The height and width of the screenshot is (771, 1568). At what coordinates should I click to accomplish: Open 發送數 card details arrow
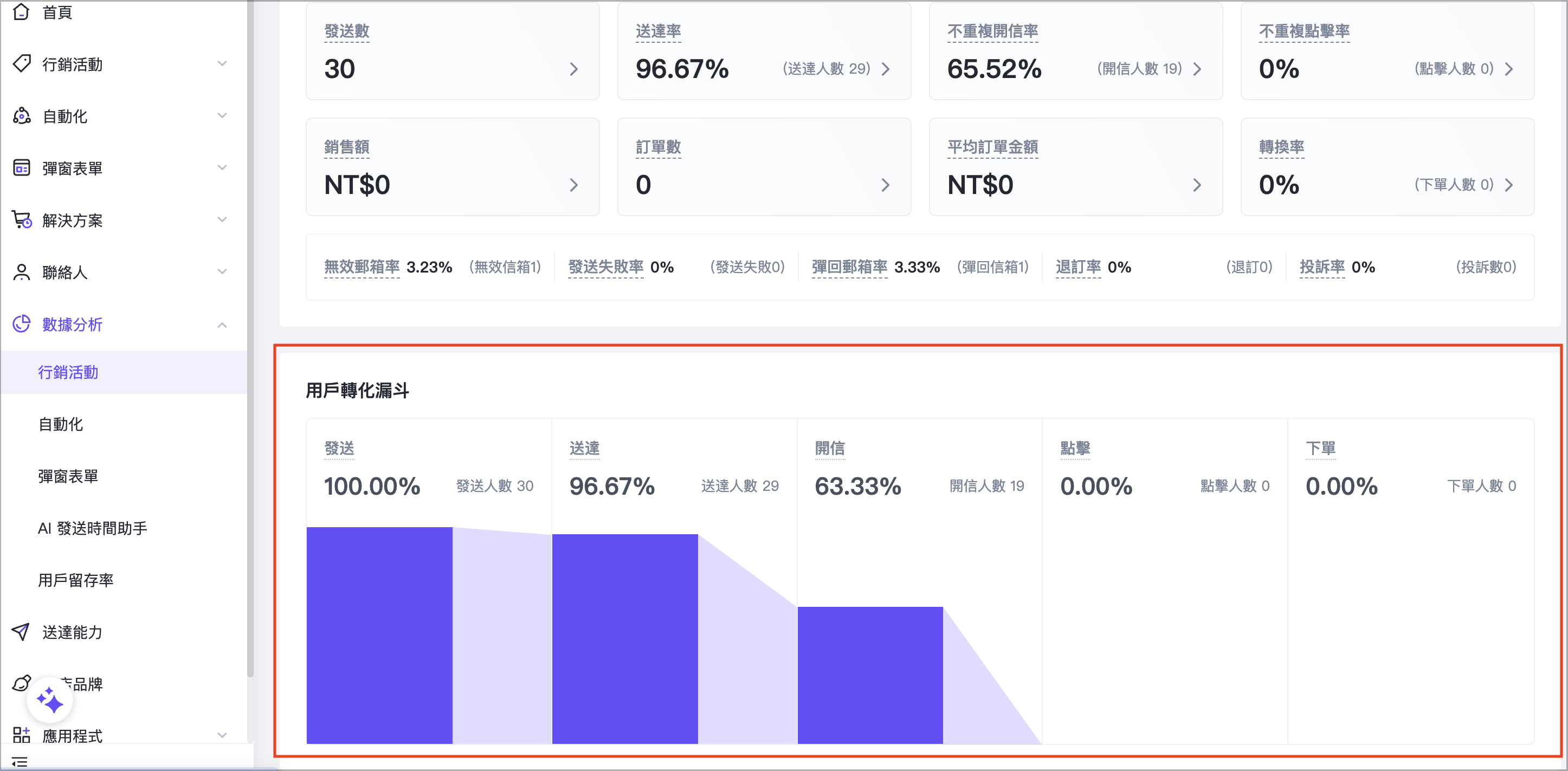point(573,69)
